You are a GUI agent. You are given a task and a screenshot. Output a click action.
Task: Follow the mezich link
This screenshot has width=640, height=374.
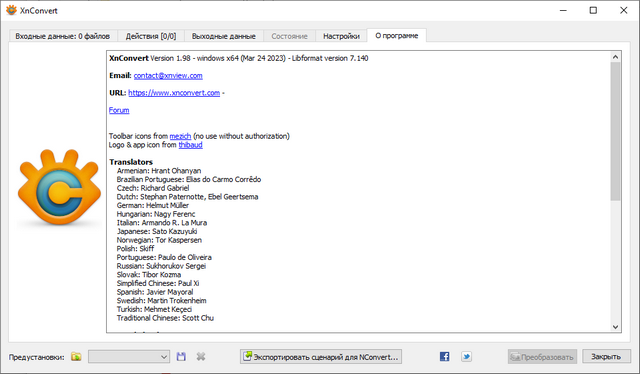tap(180, 136)
